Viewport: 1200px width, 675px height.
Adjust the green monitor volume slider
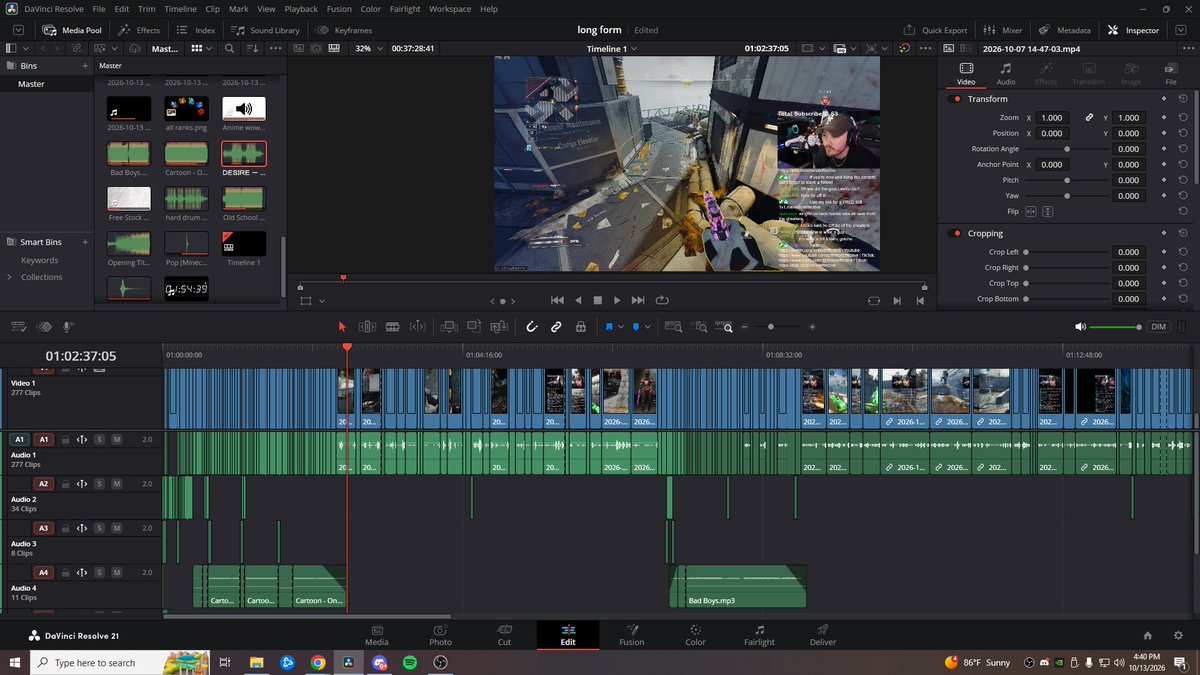click(x=1115, y=327)
